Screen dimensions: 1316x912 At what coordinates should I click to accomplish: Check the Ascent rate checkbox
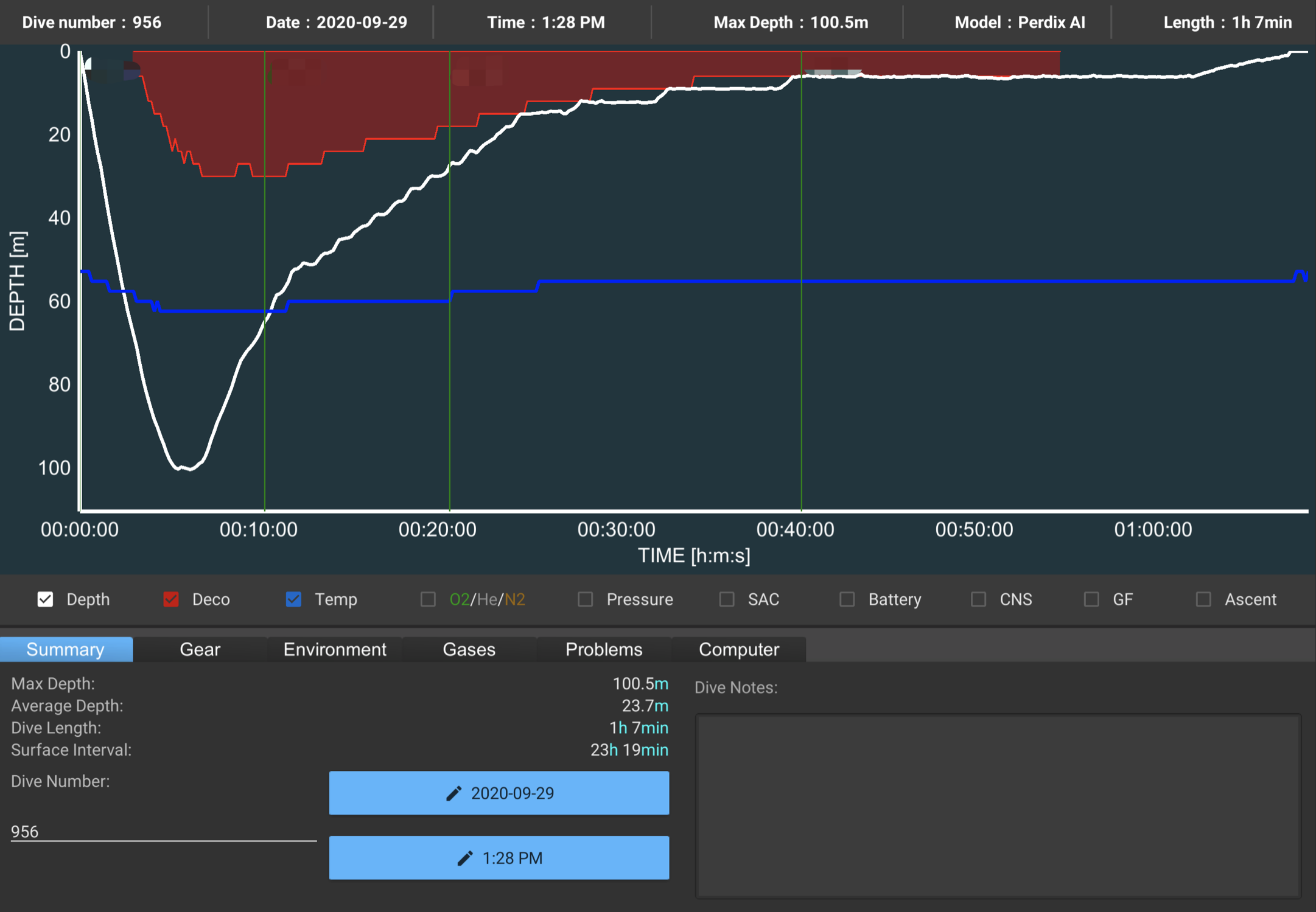(1203, 599)
